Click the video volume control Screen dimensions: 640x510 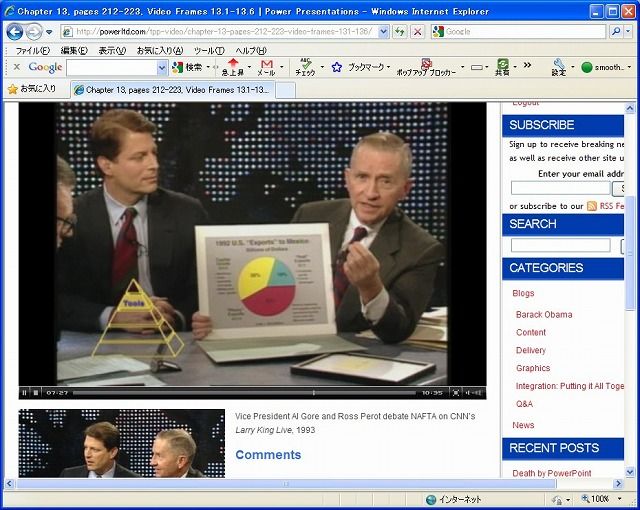click(x=473, y=392)
